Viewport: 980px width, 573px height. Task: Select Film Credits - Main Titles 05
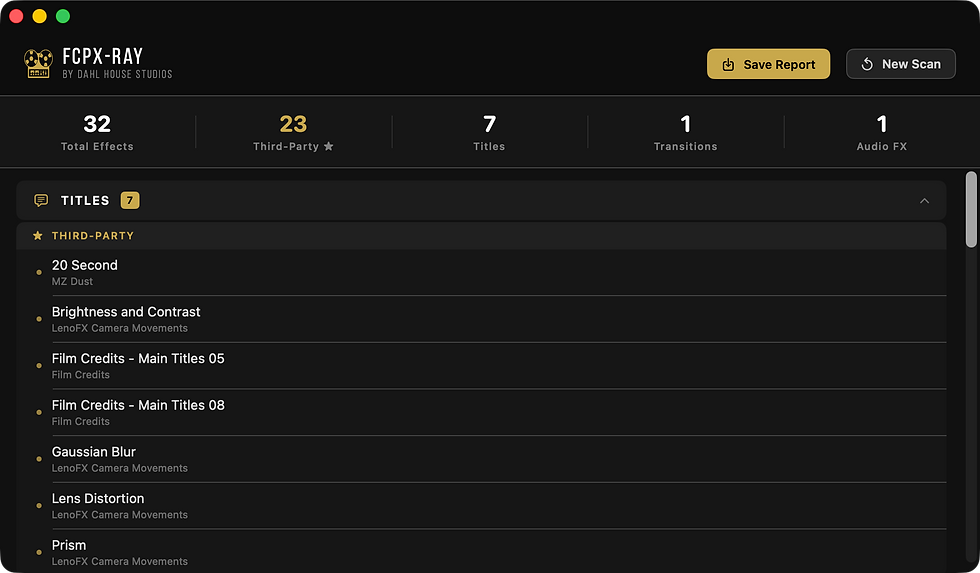(x=481, y=366)
